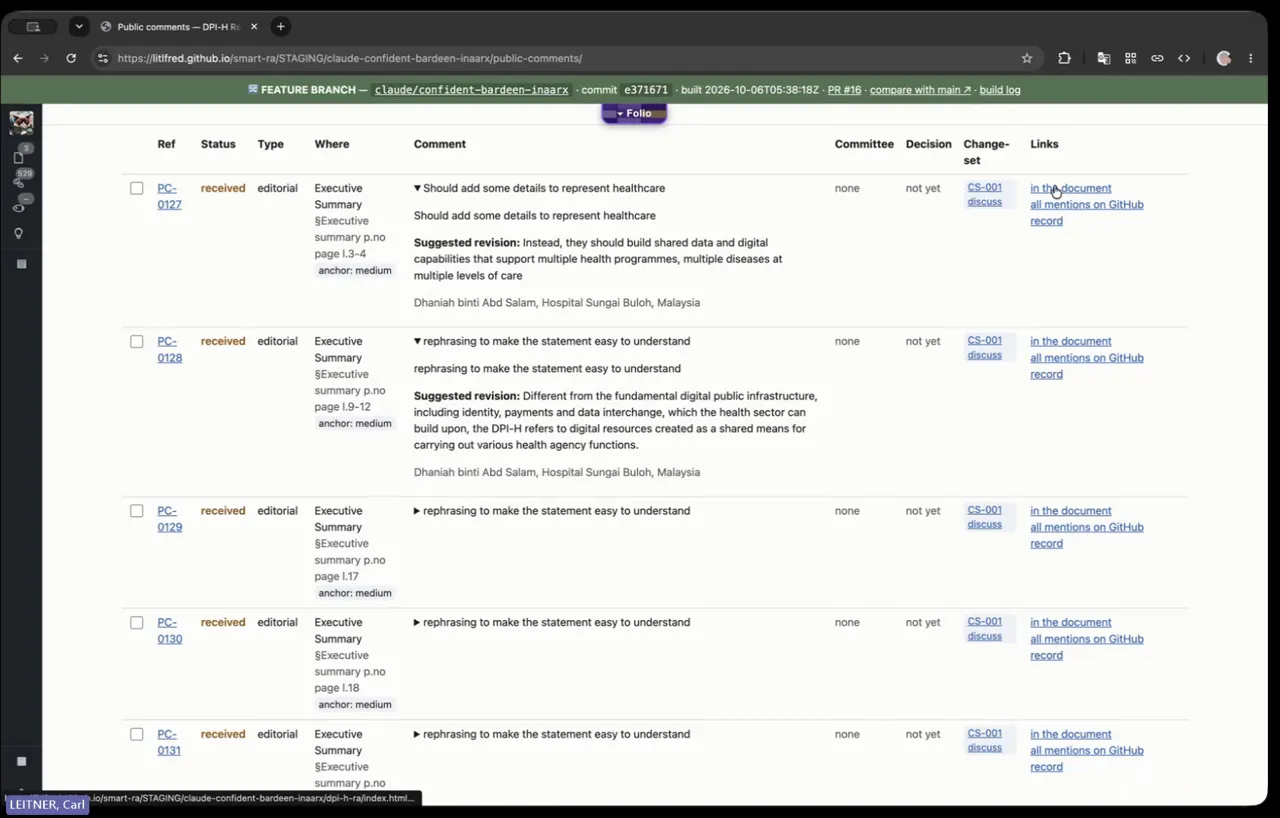Screen dimensions: 1280x818
Task: Click the translate extension icon in toolbar
Action: [x=1104, y=58]
